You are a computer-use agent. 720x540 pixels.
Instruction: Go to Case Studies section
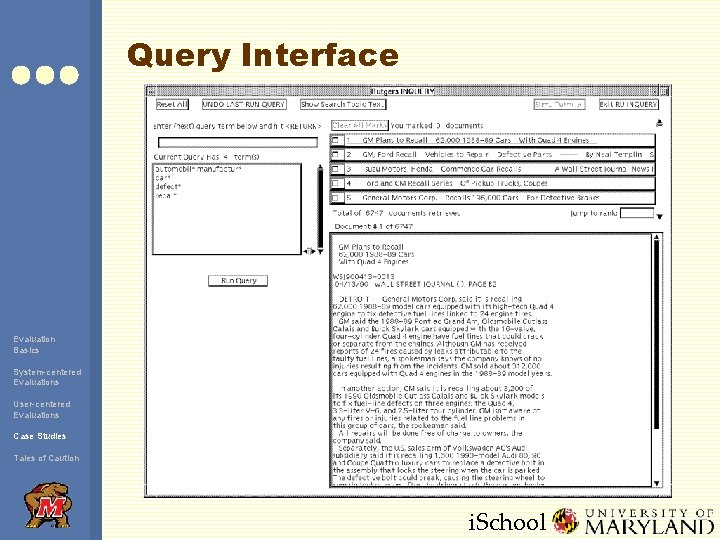39,436
